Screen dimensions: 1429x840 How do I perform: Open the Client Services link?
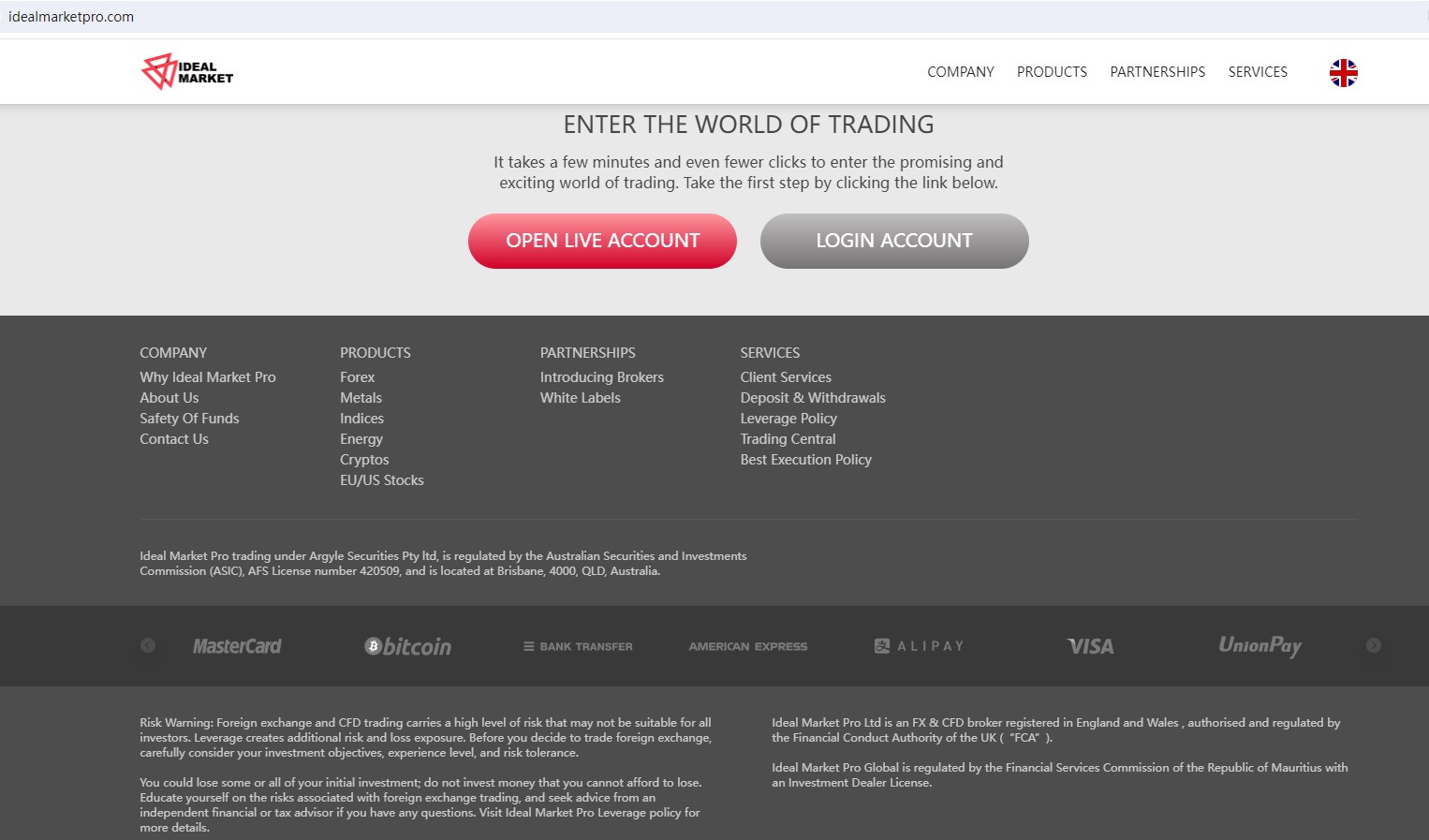tap(786, 377)
